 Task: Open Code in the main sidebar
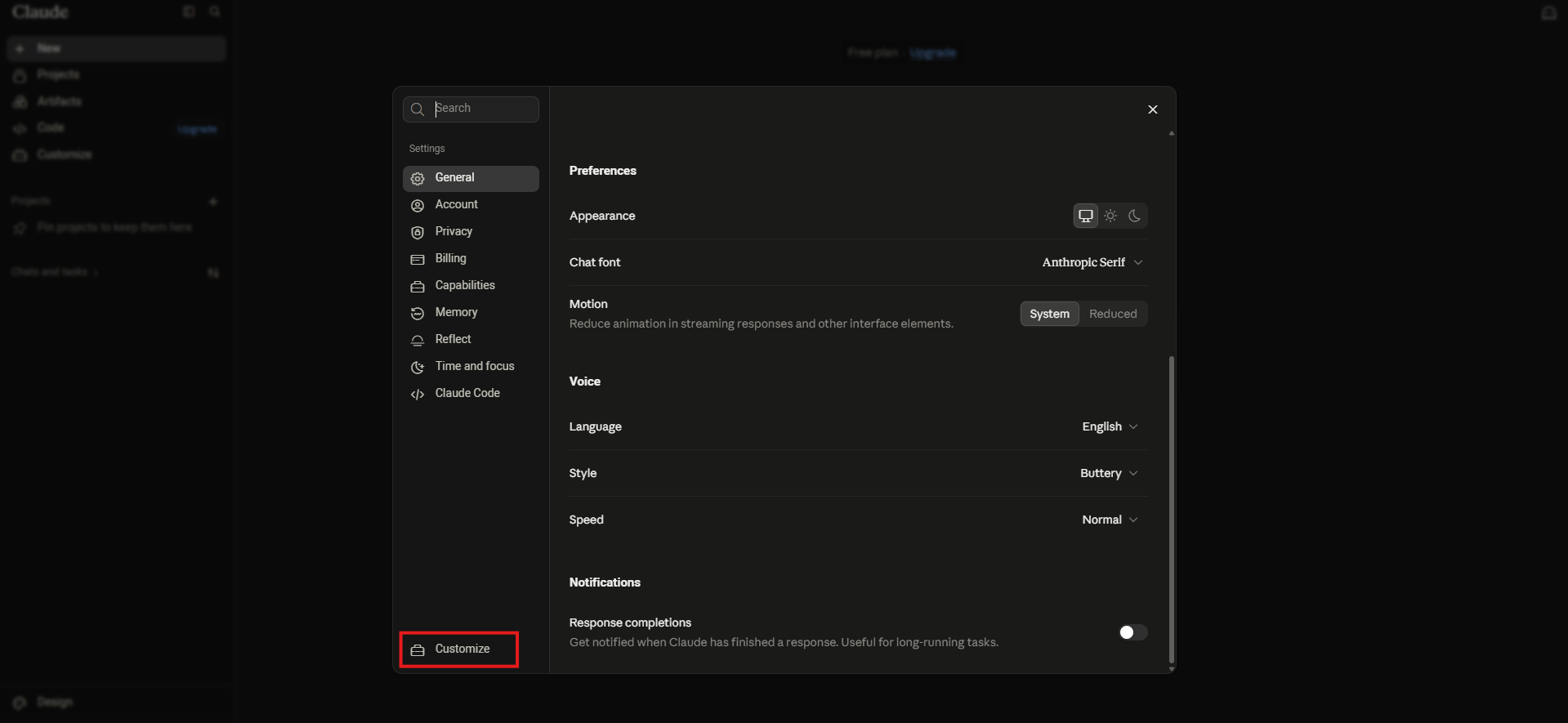[x=51, y=128]
